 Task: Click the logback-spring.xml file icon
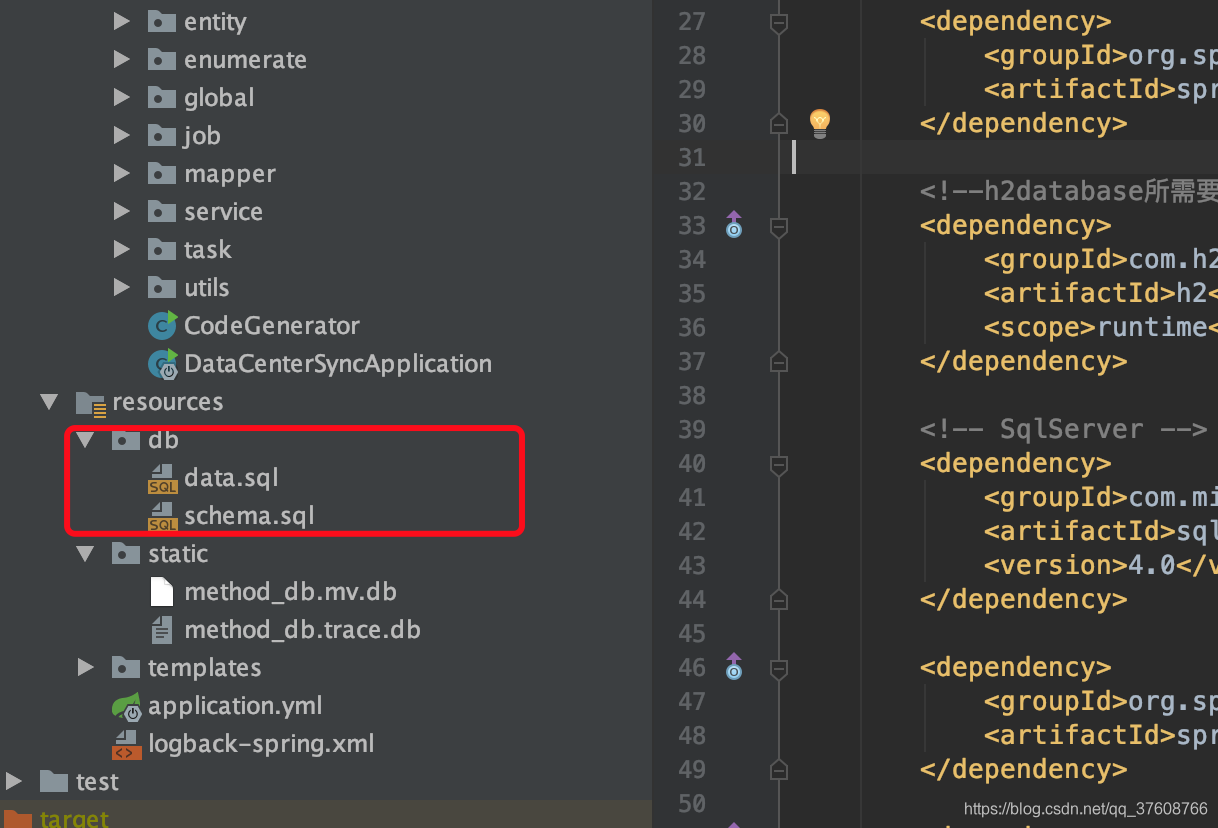(x=127, y=744)
